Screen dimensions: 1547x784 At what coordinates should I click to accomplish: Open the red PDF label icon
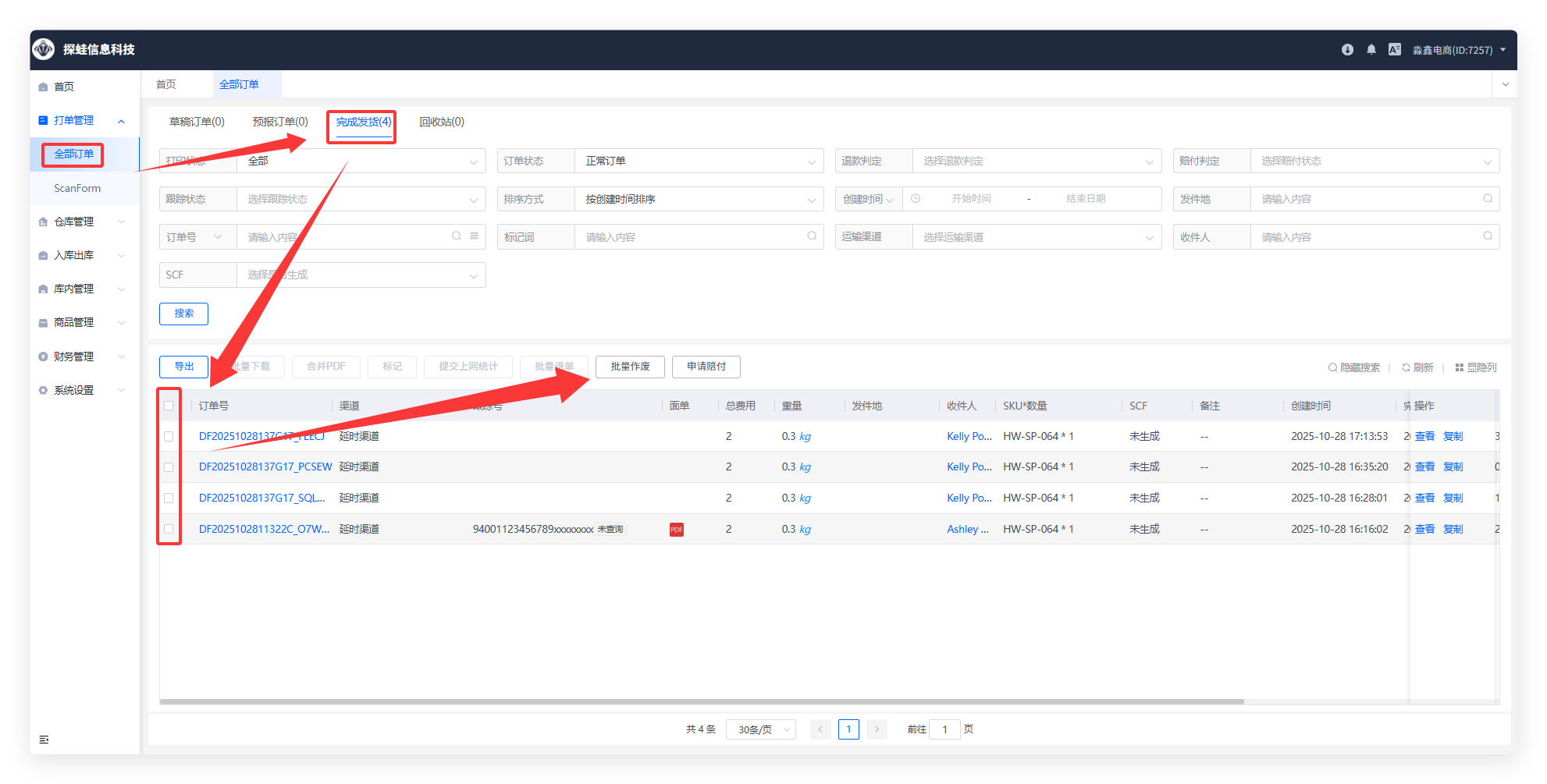click(x=676, y=530)
